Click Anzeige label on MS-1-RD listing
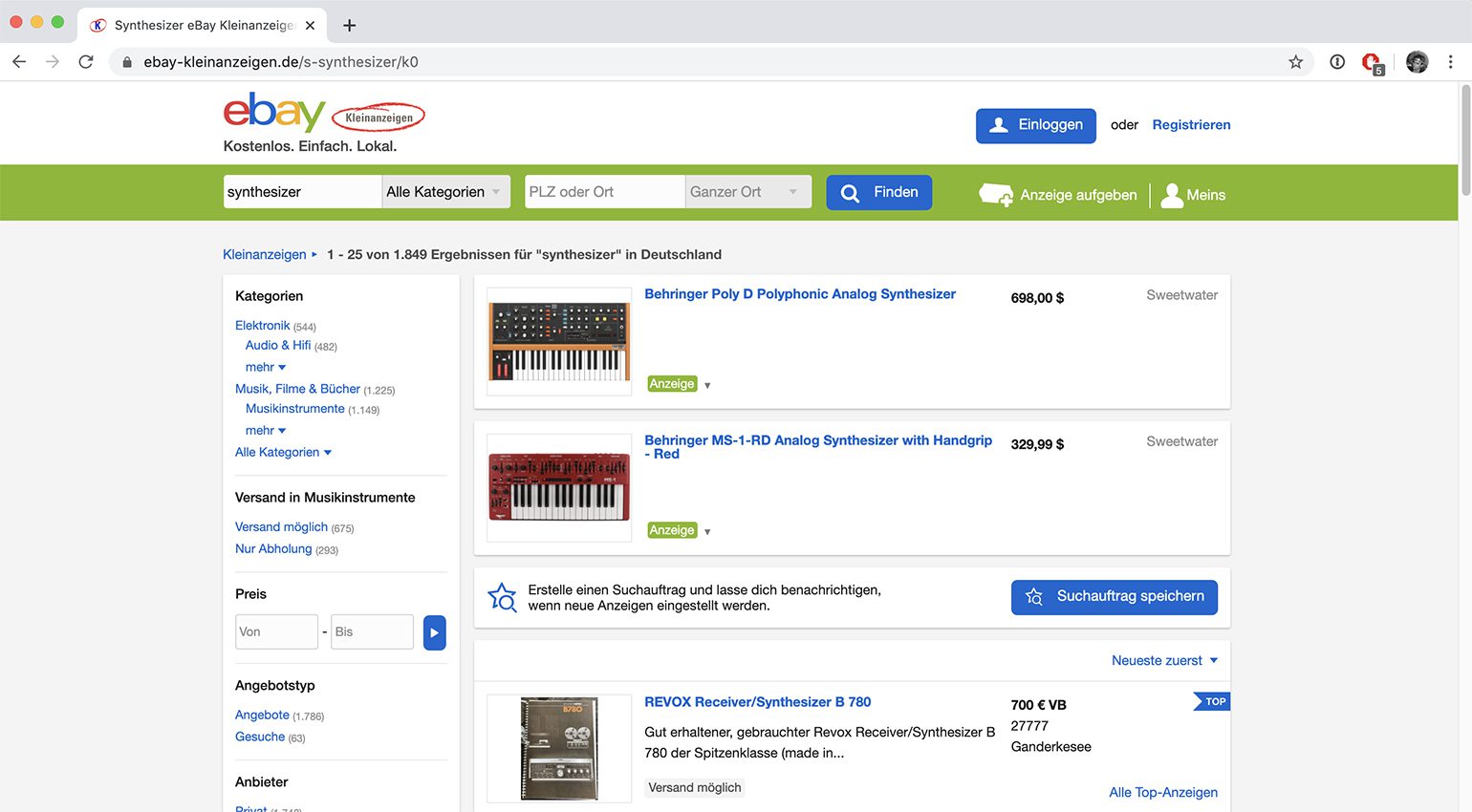The height and width of the screenshot is (812, 1472). (x=672, y=530)
